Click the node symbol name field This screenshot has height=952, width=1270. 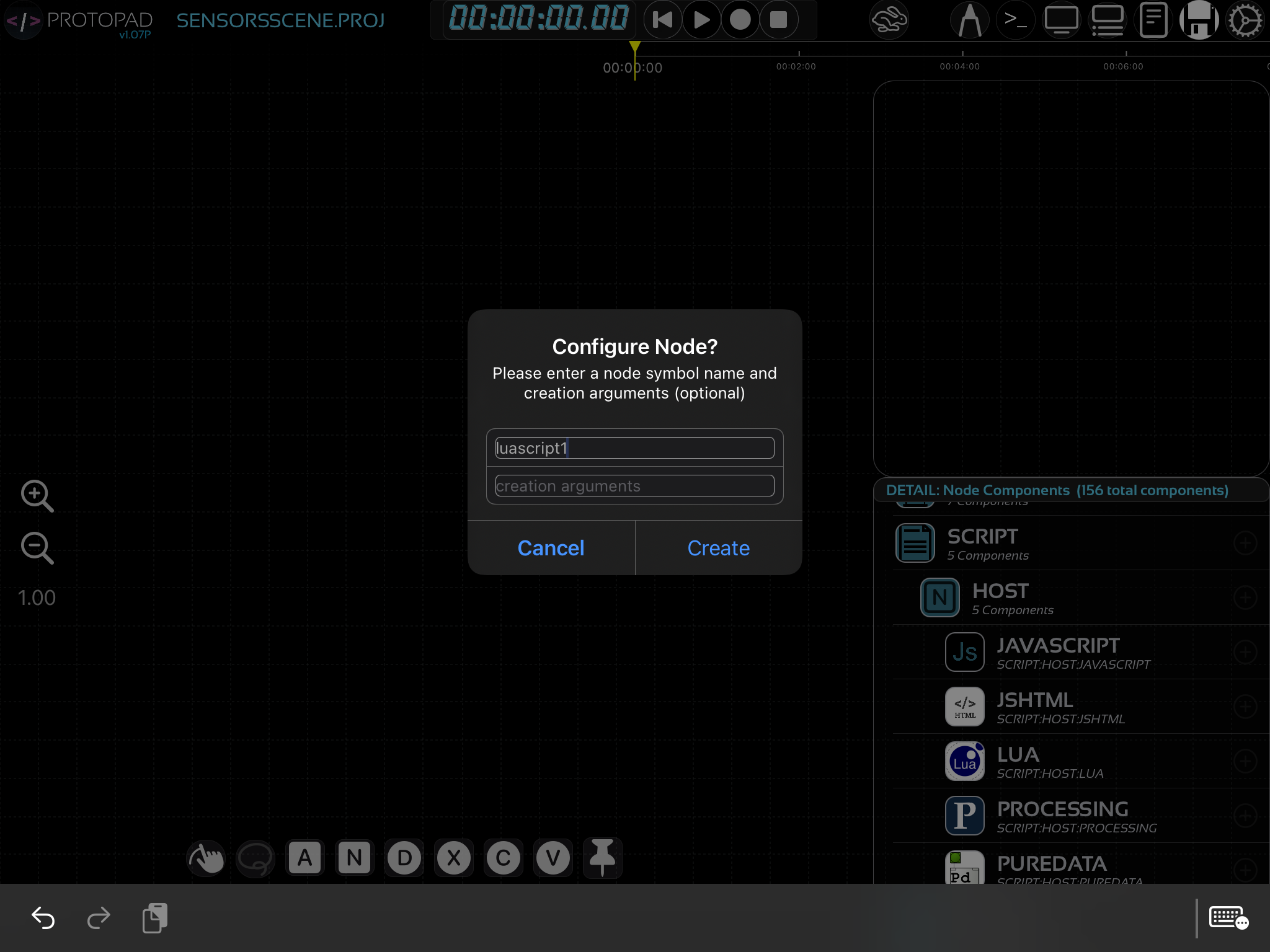coord(634,448)
